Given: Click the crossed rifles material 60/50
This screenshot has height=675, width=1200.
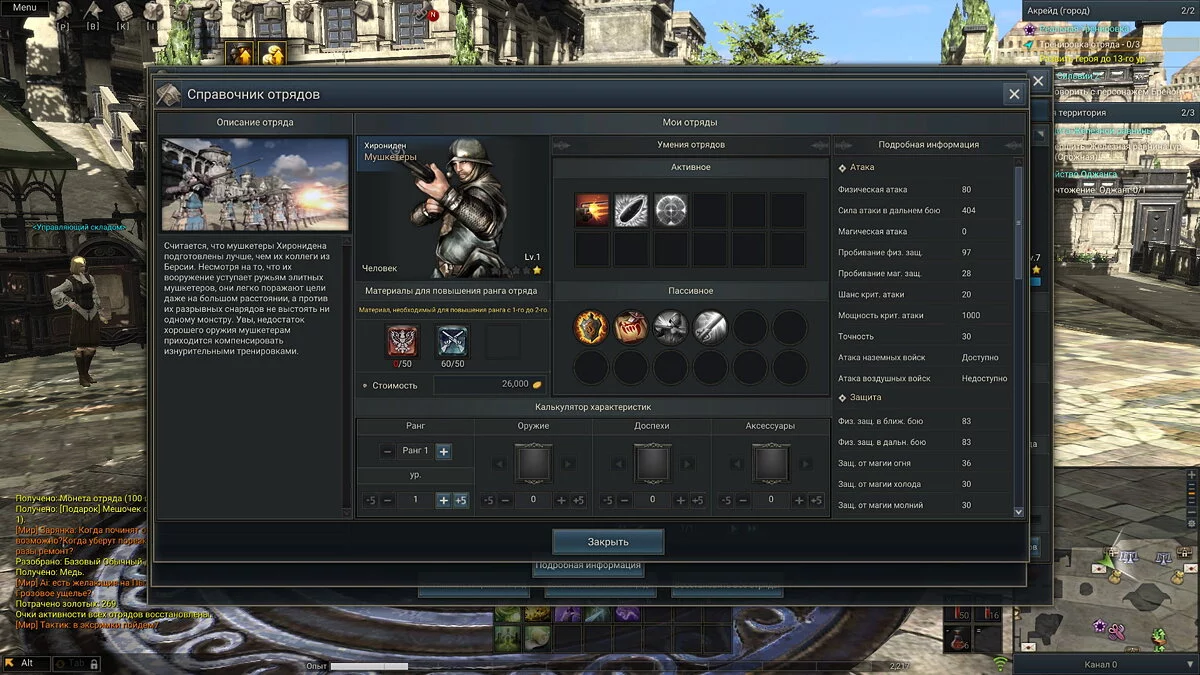Looking at the screenshot, I should click(x=453, y=341).
